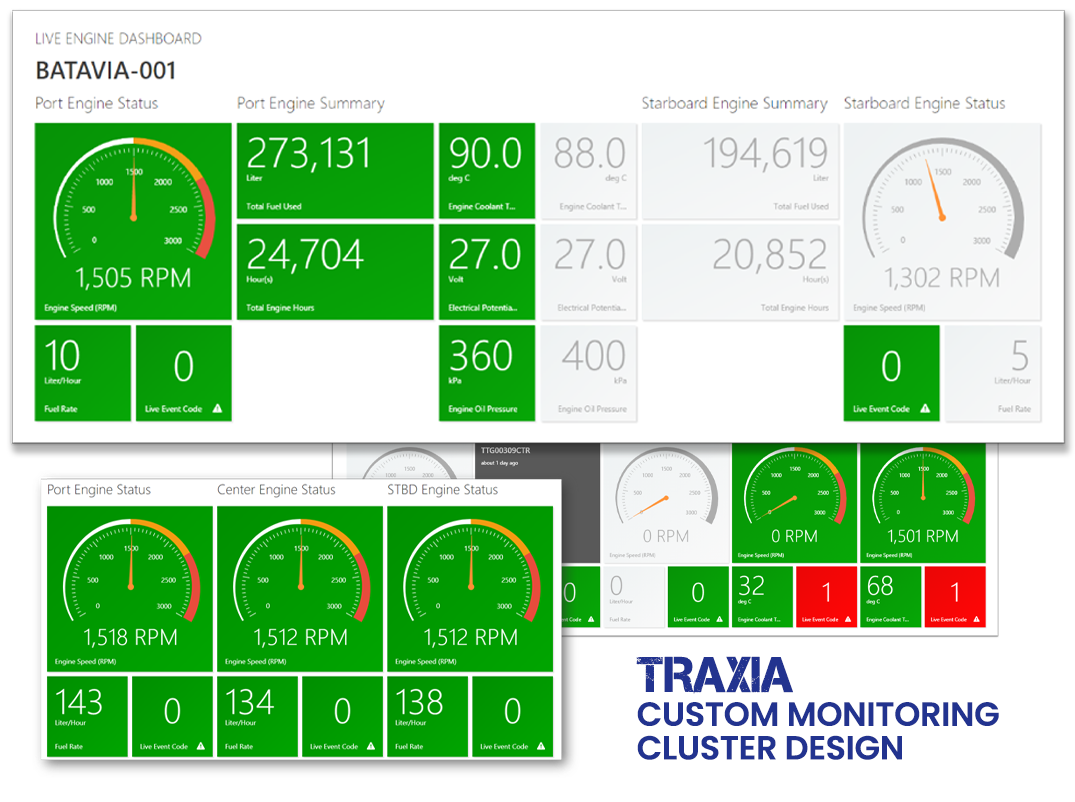The image size is (1075, 802).
Task: Click the Starboard engine 1,302 RPM gauge
Action: [x=941, y=220]
